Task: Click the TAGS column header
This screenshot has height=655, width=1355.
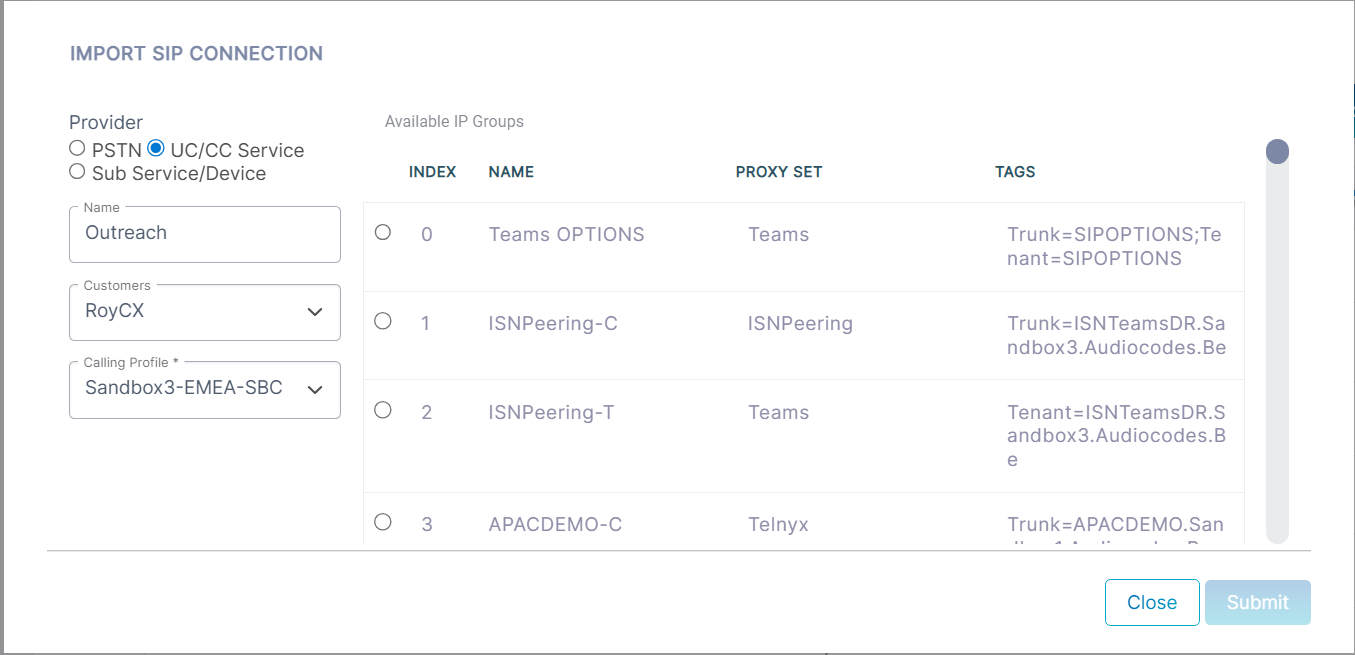Action: pos(1015,172)
